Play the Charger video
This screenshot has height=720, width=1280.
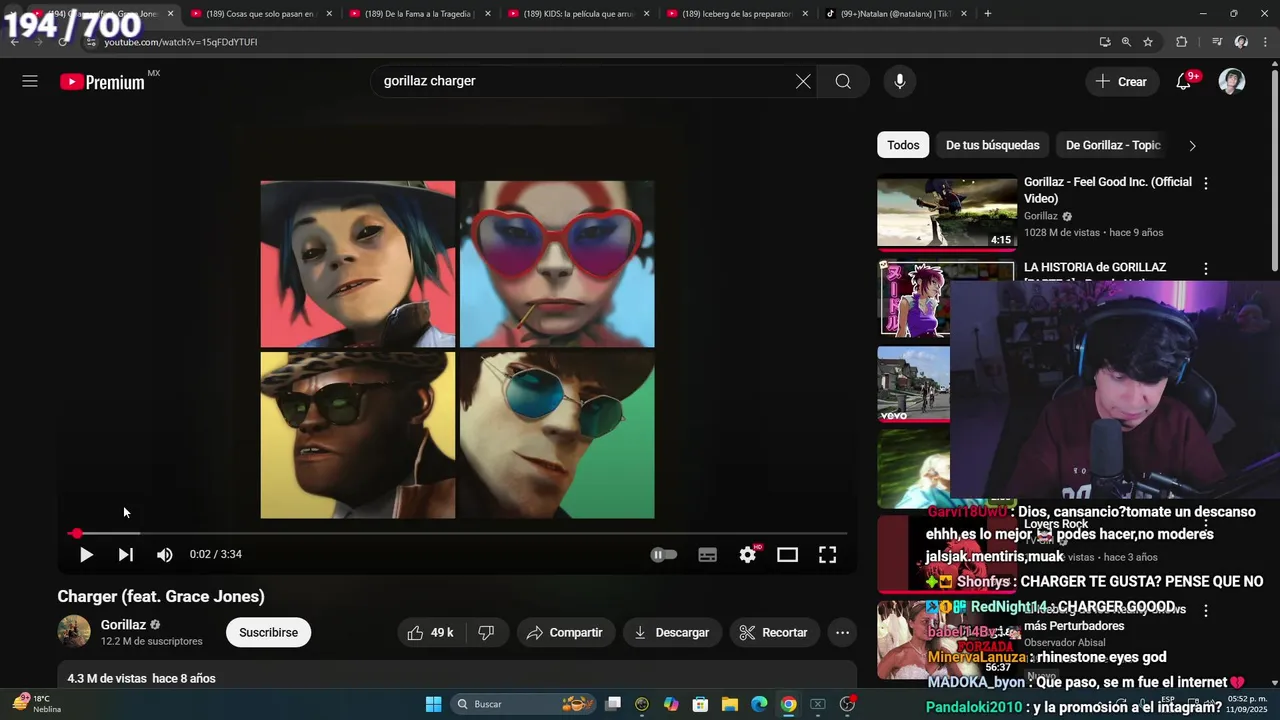(x=86, y=554)
